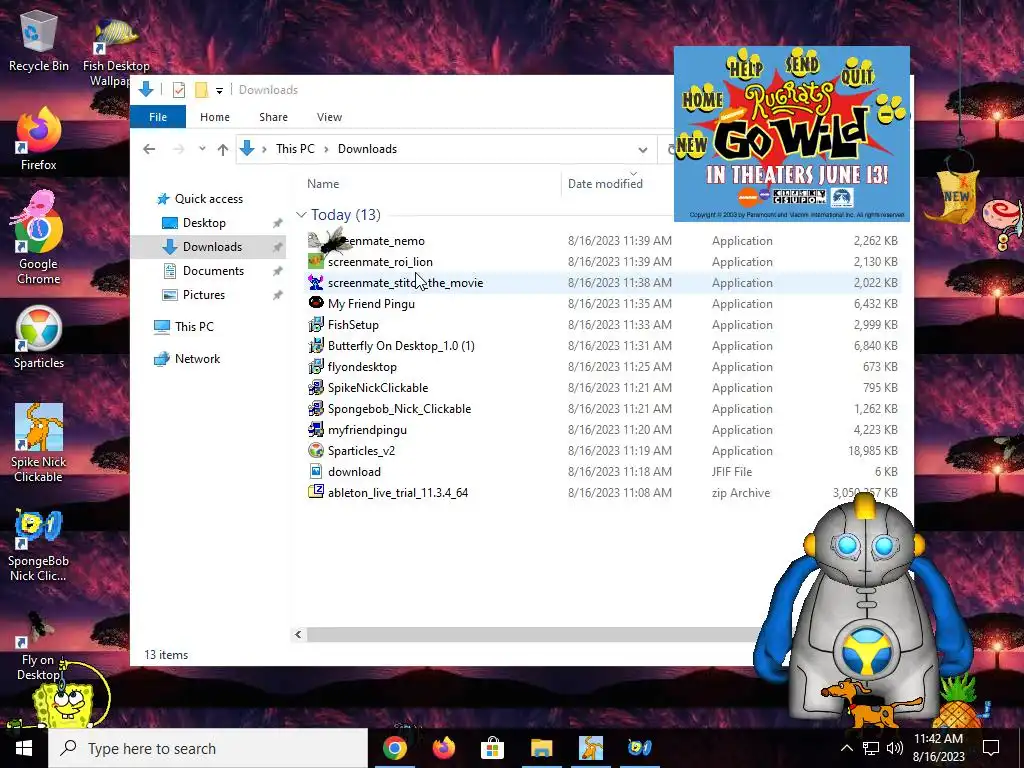Launch Google Chrome desktop shortcut
Image resolution: width=1024 pixels, height=768 pixels.
point(39,236)
